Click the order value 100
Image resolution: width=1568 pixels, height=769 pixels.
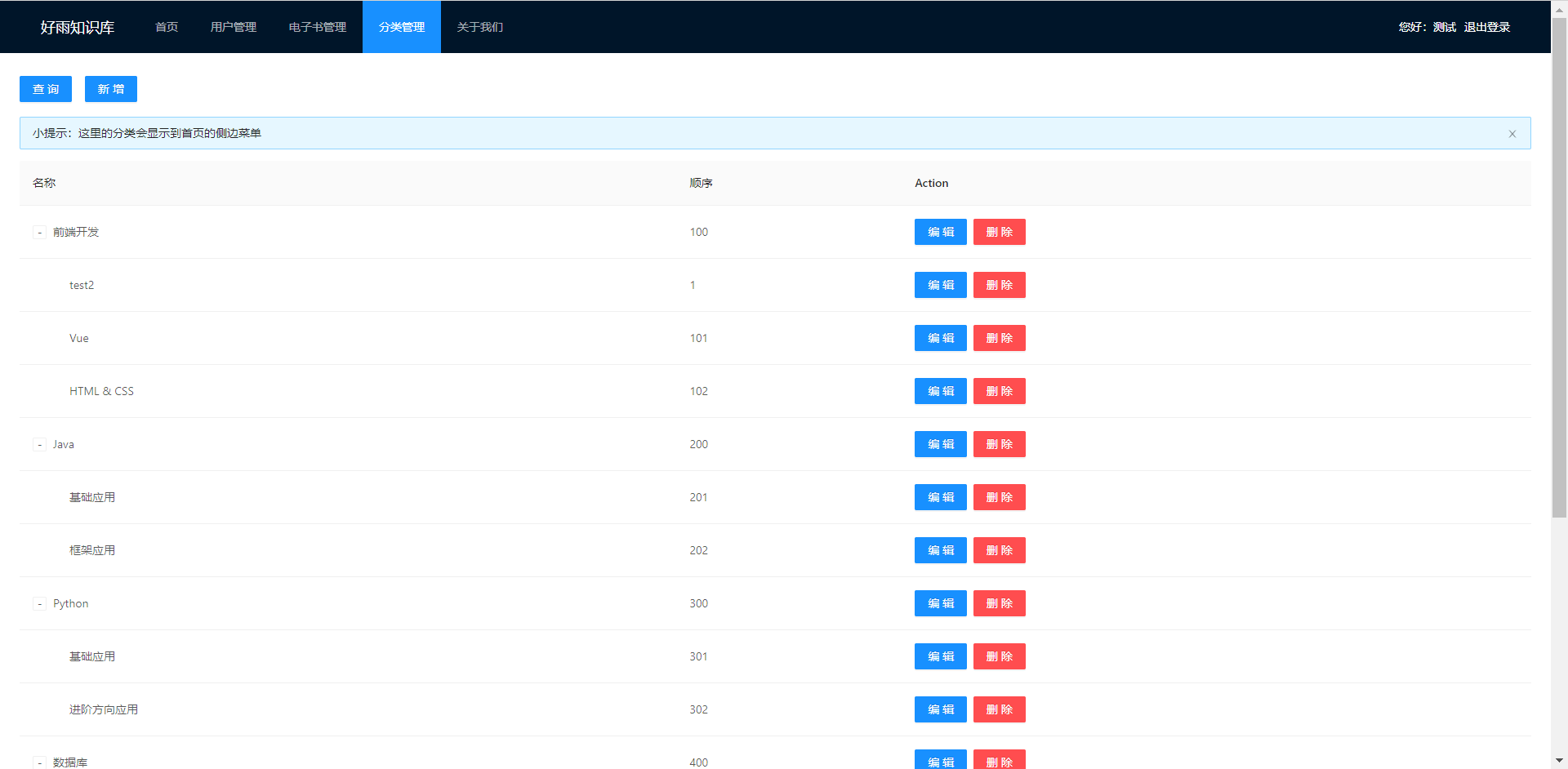(x=699, y=232)
